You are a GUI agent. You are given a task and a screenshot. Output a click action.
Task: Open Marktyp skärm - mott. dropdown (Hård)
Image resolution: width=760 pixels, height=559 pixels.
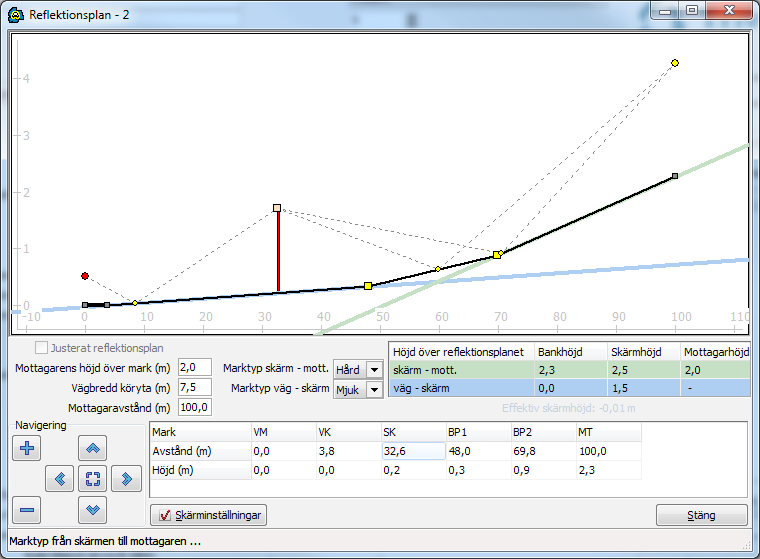[358, 370]
